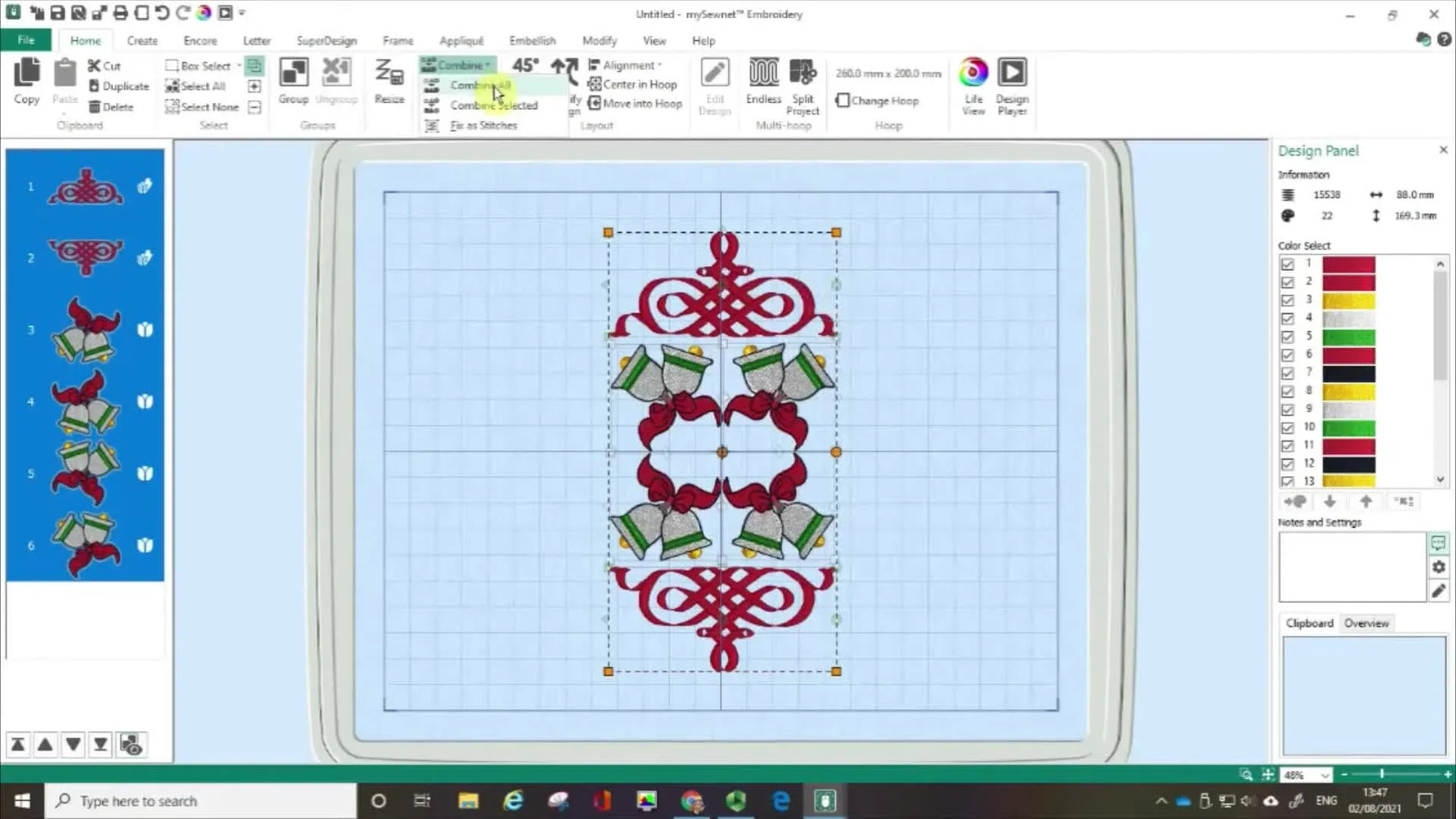Click Select None
The width and height of the screenshot is (1456, 819).
coord(202,106)
